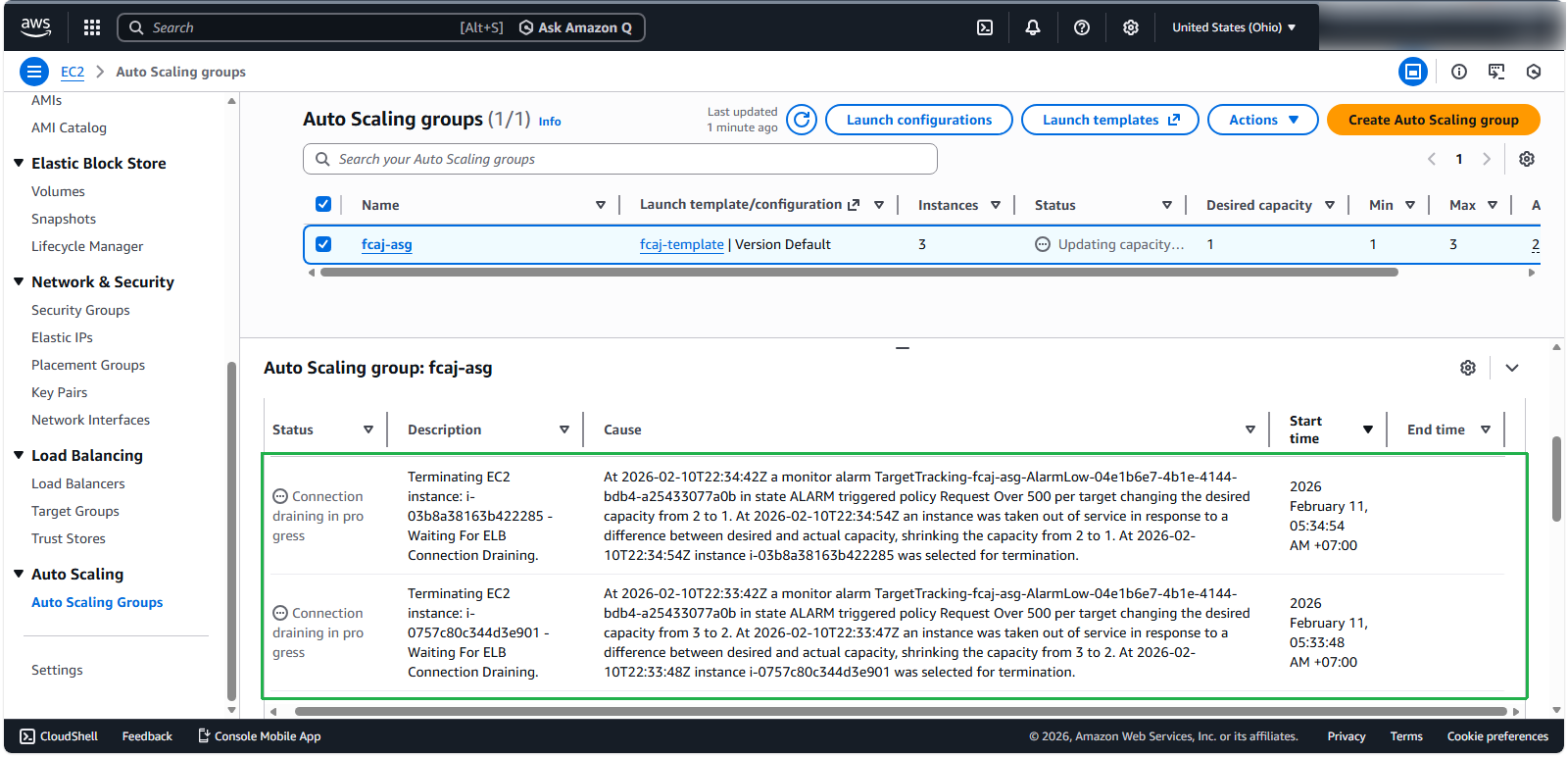Open the AWS home logo
1568x757 pixels.
(x=36, y=27)
